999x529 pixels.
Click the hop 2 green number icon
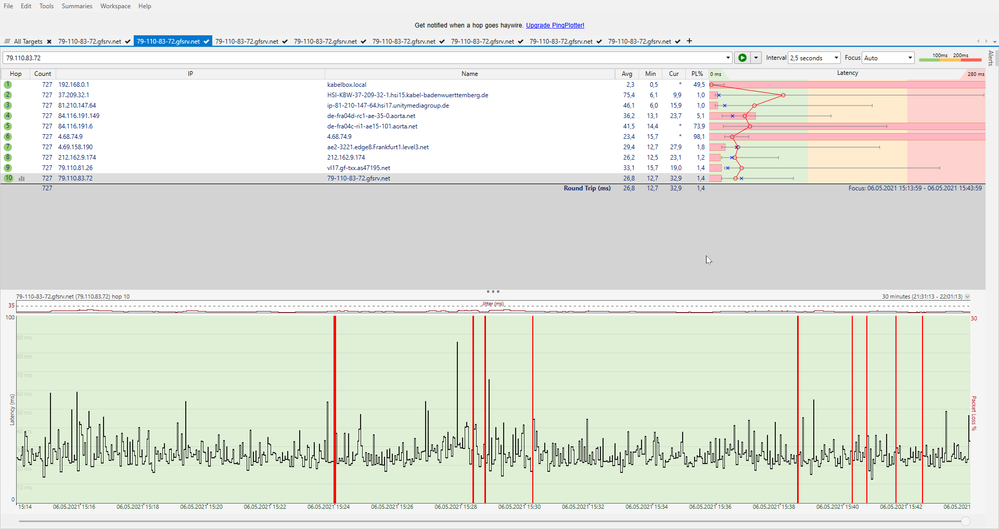pos(8,95)
